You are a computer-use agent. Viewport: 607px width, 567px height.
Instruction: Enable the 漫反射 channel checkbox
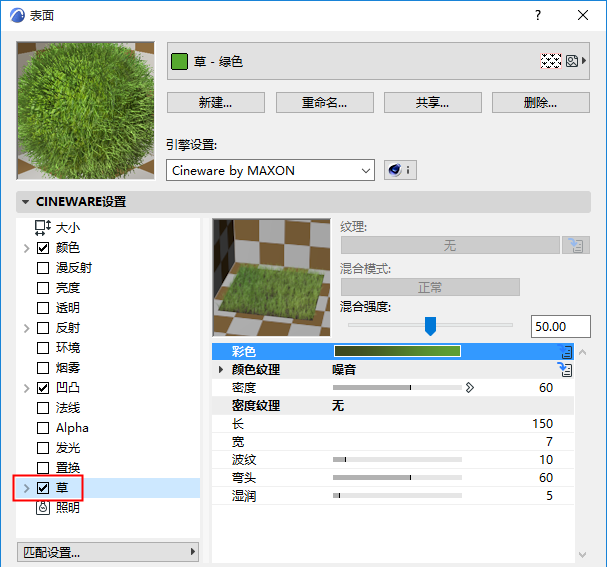(43, 268)
